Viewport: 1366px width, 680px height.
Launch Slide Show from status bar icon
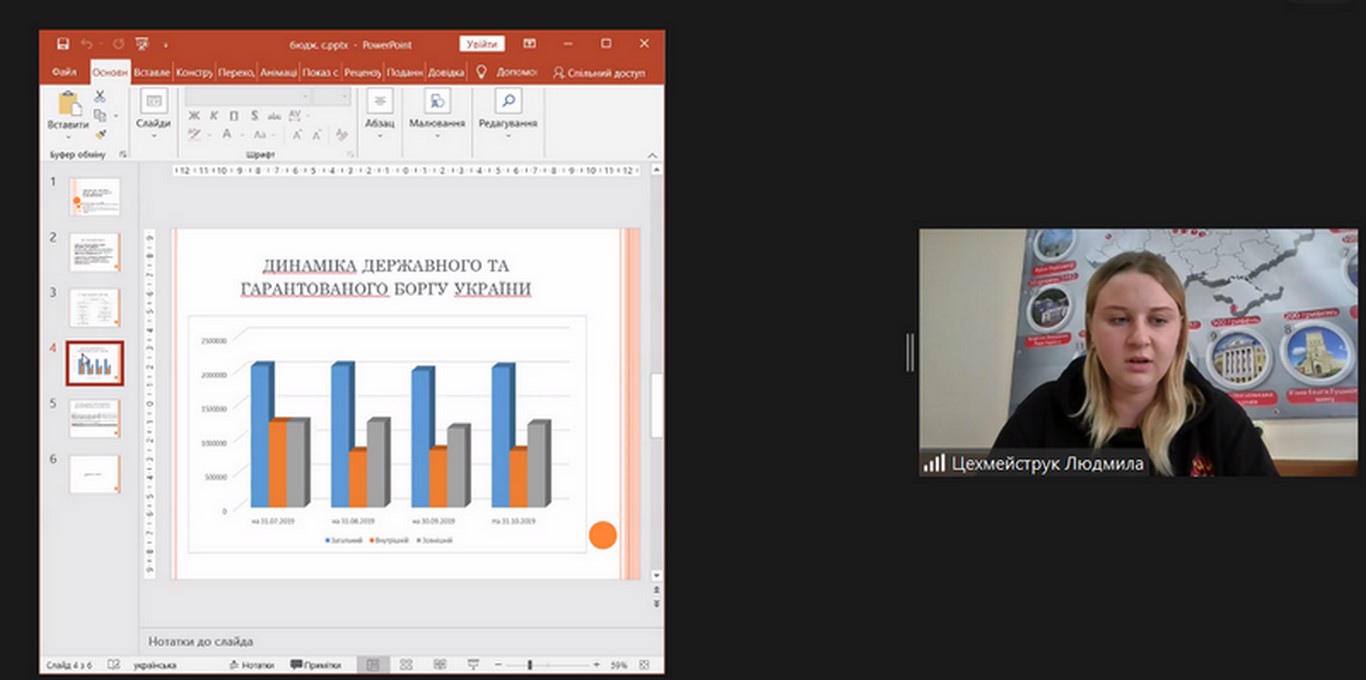[473, 665]
